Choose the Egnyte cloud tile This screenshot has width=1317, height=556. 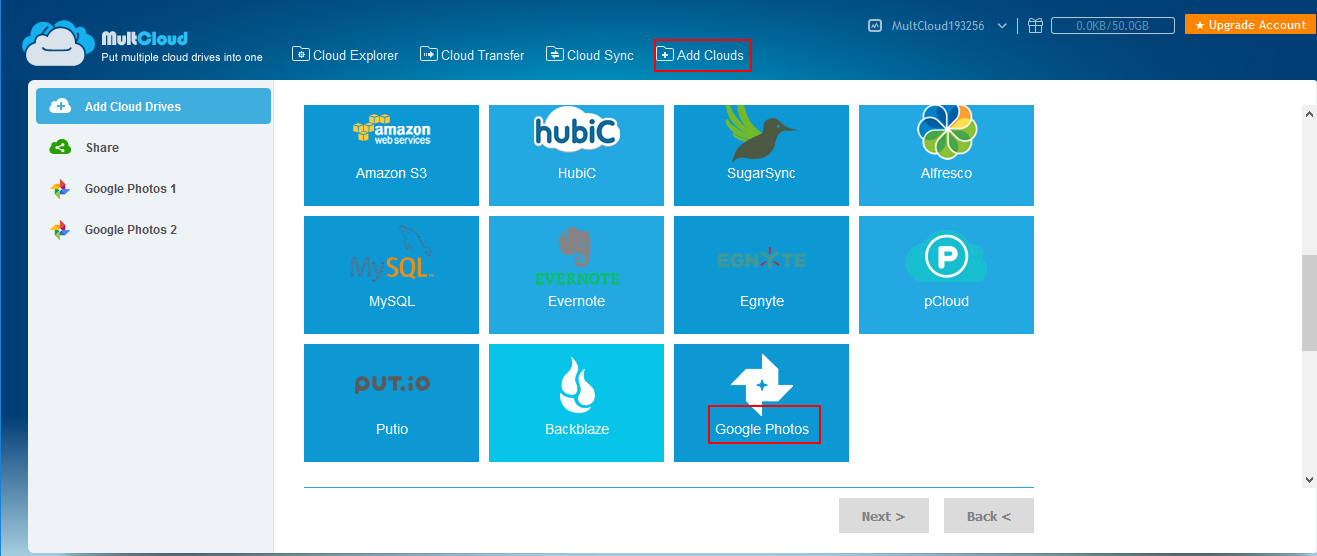(761, 275)
